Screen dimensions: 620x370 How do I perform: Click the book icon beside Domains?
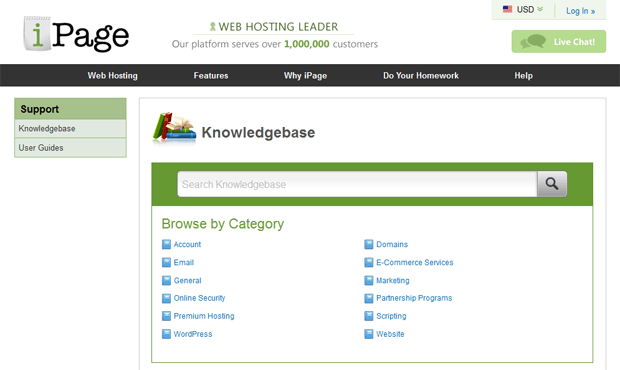click(369, 244)
